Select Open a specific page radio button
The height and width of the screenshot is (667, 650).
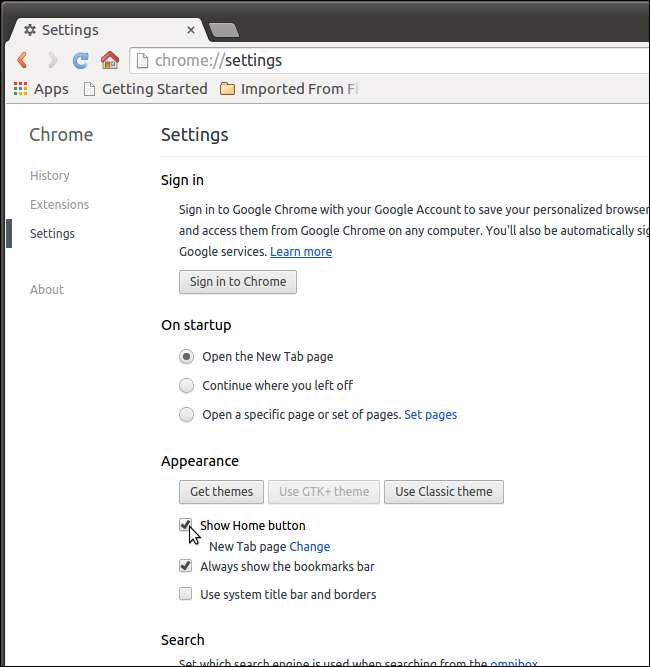(x=186, y=415)
